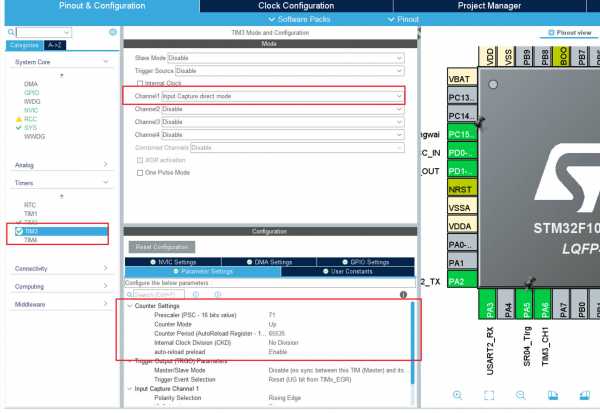
Task: Click the first info icon next to parameter search
Action: click(x=196, y=294)
